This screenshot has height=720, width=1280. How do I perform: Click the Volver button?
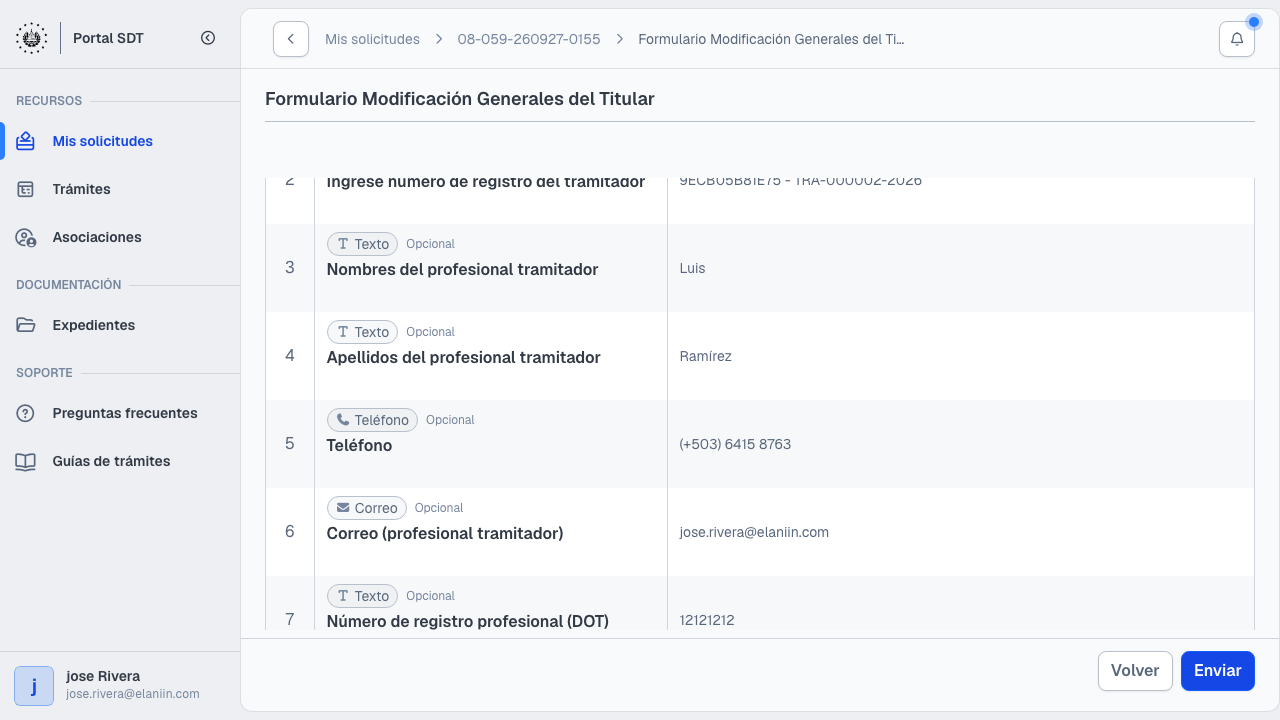click(1135, 671)
